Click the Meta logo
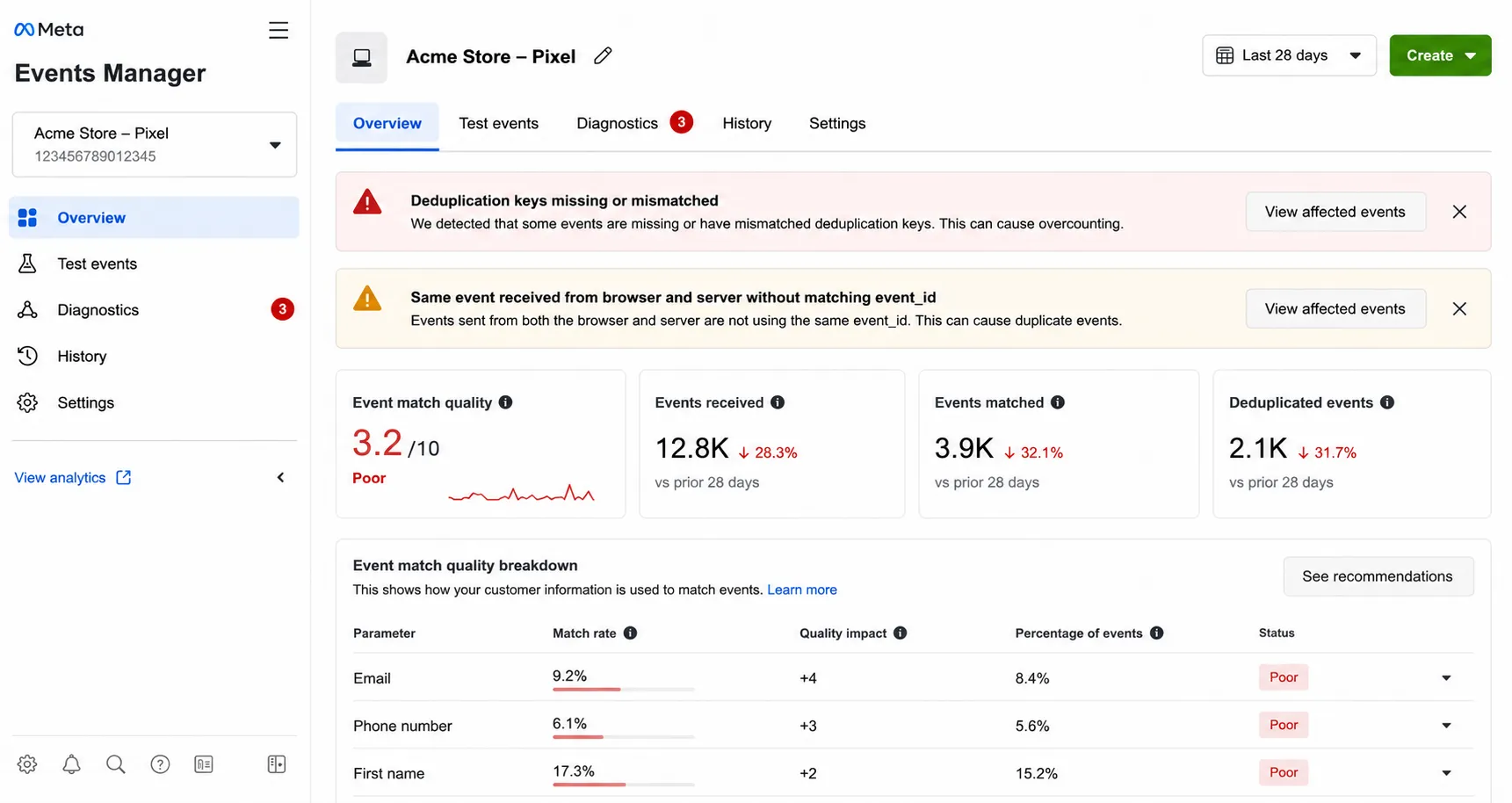1512x803 pixels. tap(49, 30)
